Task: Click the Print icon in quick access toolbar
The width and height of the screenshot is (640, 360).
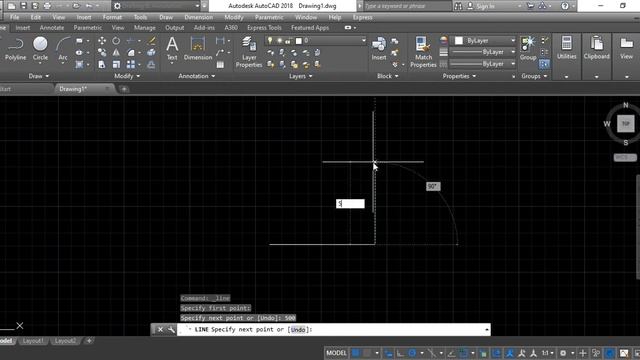Action: point(47,6)
